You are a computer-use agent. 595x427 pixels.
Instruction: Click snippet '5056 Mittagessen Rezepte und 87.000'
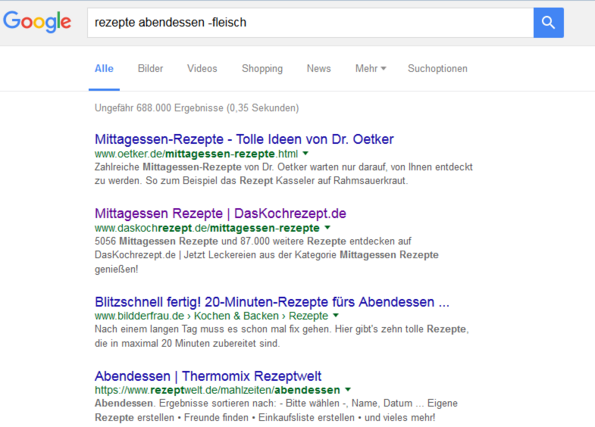[x=266, y=255]
